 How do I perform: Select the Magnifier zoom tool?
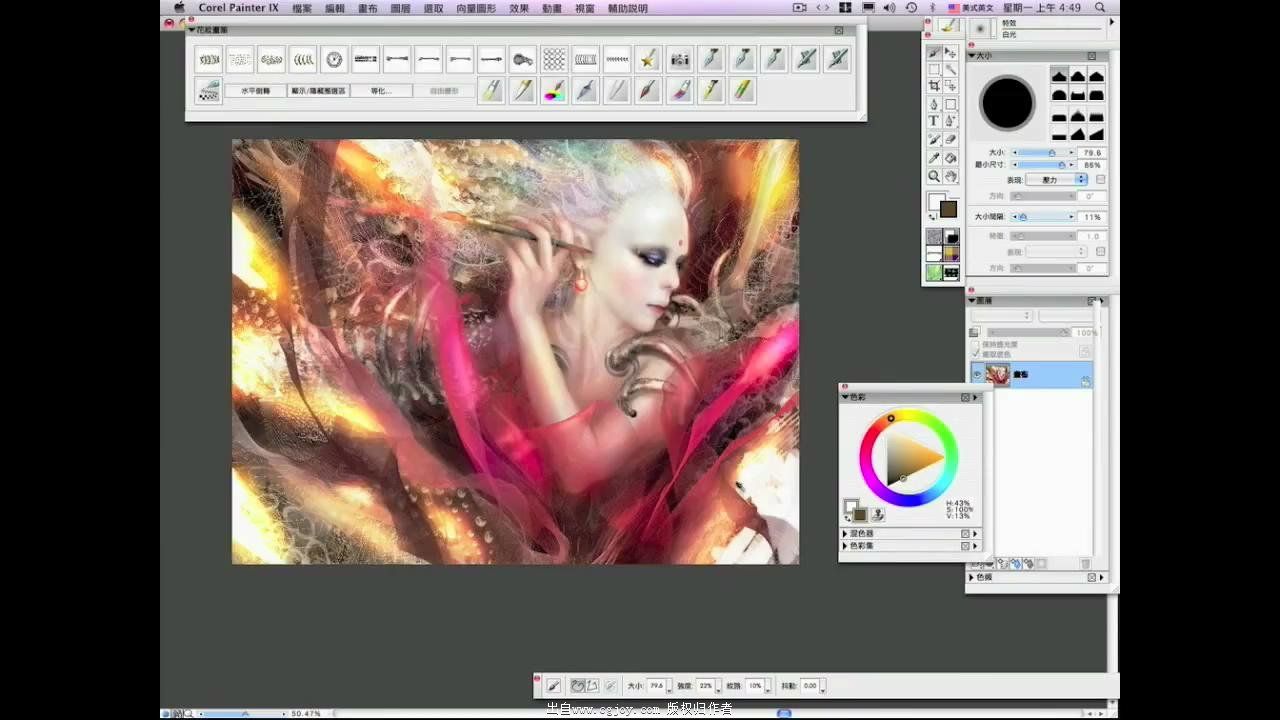point(933,176)
